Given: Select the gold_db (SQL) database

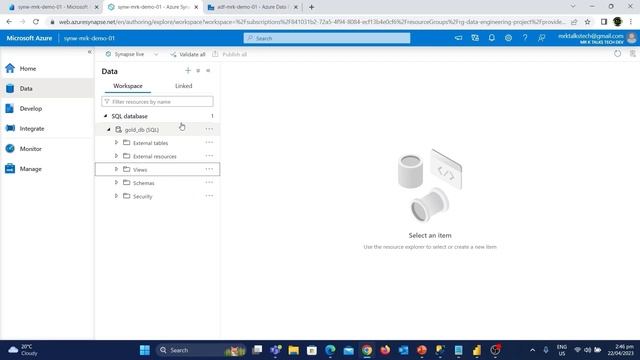Looking at the screenshot, I should point(141,129).
